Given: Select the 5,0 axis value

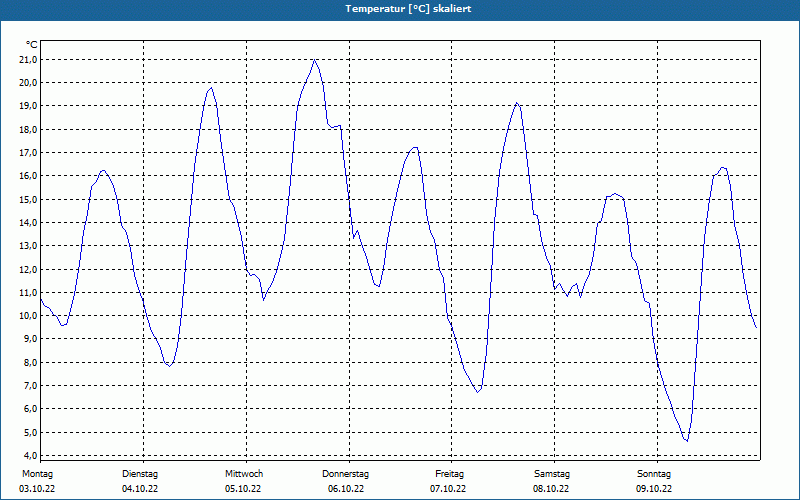Looking at the screenshot, I should (x=31, y=433).
